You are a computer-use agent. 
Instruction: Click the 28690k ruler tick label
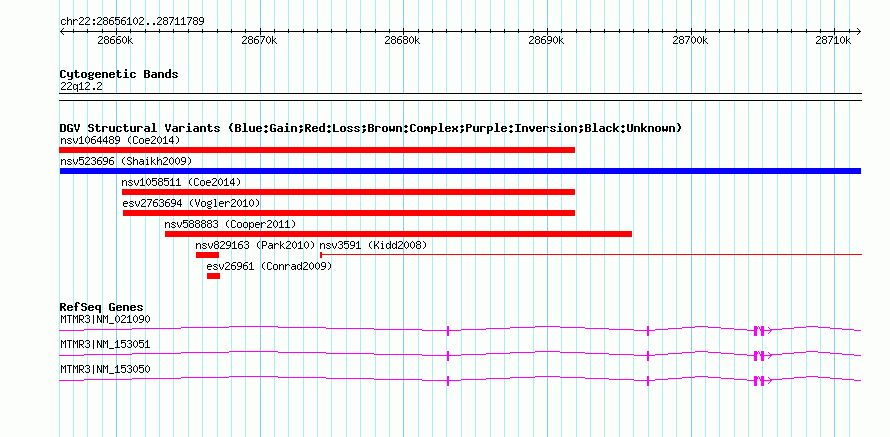pos(546,41)
